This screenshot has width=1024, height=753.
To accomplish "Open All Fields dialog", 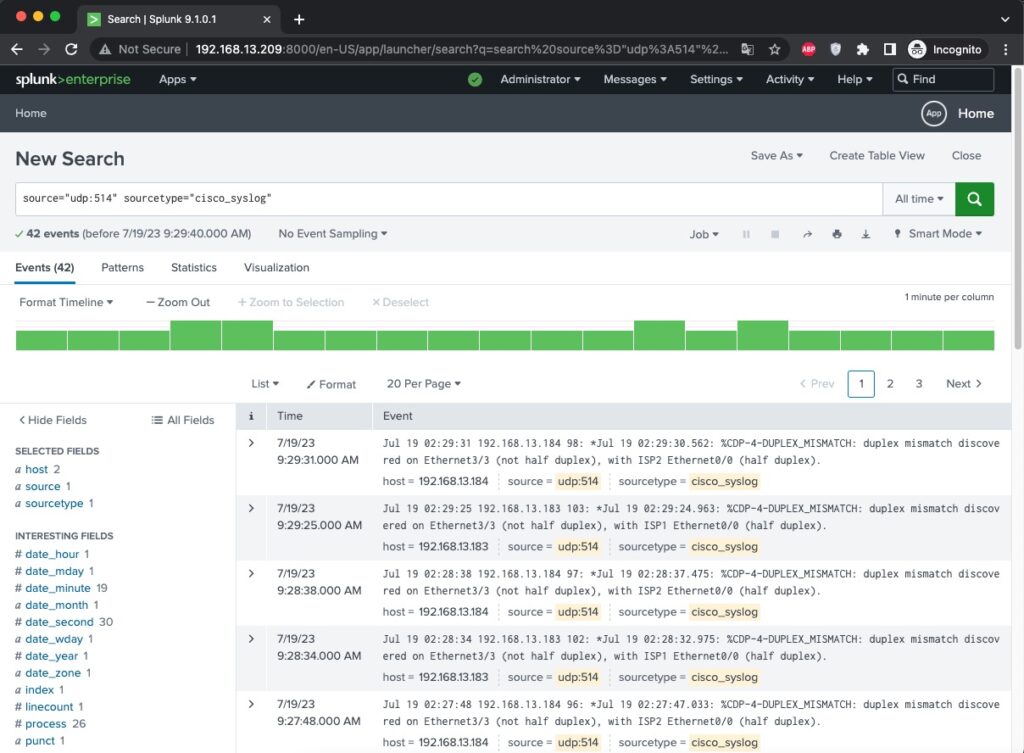I will point(183,420).
